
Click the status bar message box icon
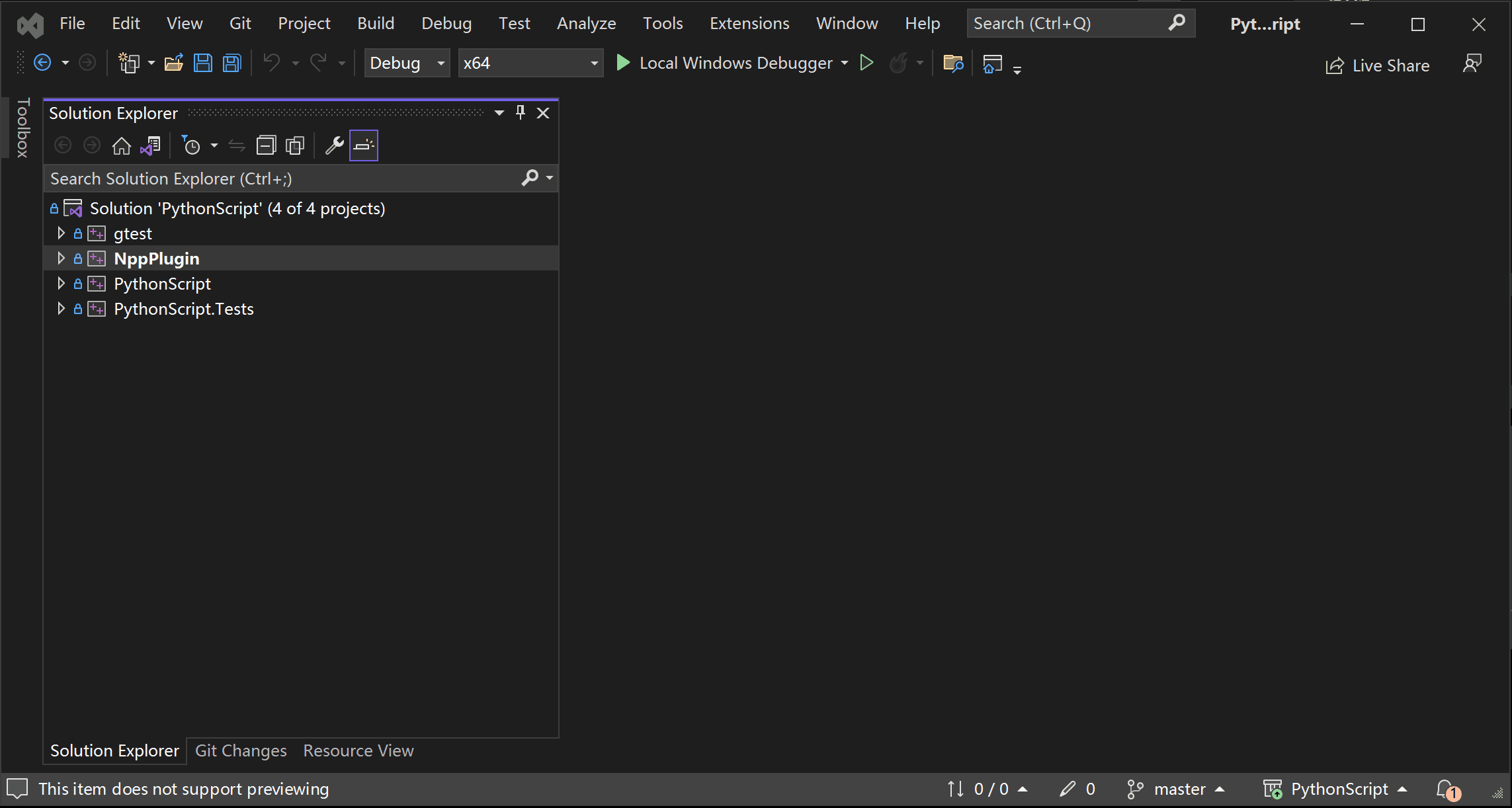coord(17,789)
